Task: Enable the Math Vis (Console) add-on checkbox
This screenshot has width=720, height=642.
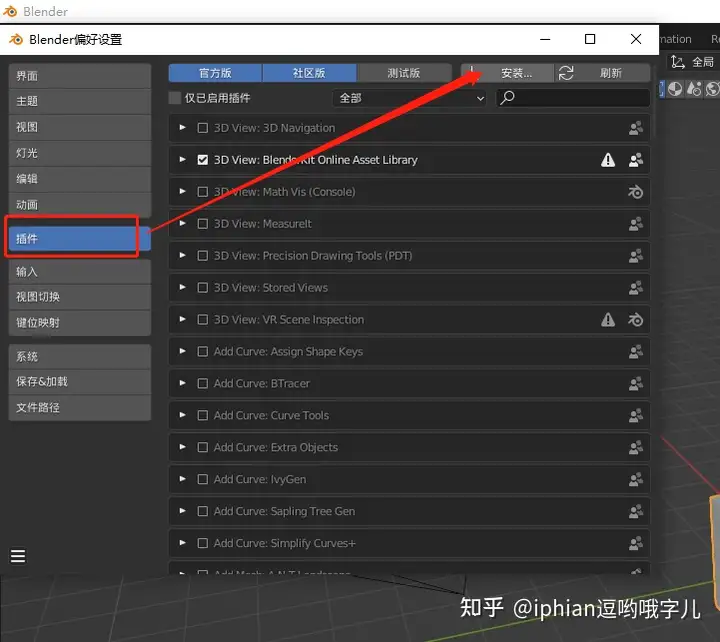Action: [x=202, y=192]
